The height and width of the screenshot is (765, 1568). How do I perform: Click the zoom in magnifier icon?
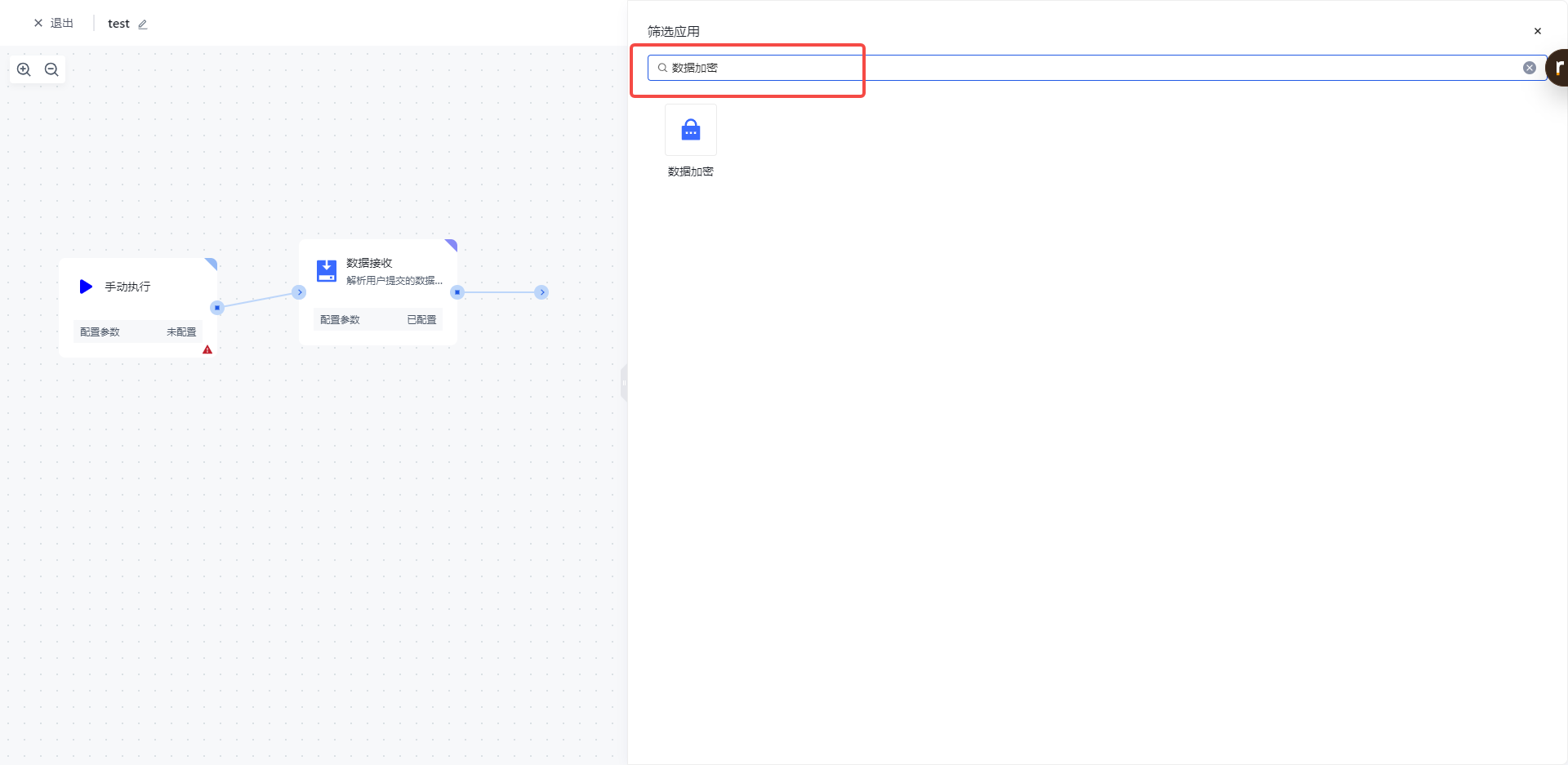[x=24, y=69]
